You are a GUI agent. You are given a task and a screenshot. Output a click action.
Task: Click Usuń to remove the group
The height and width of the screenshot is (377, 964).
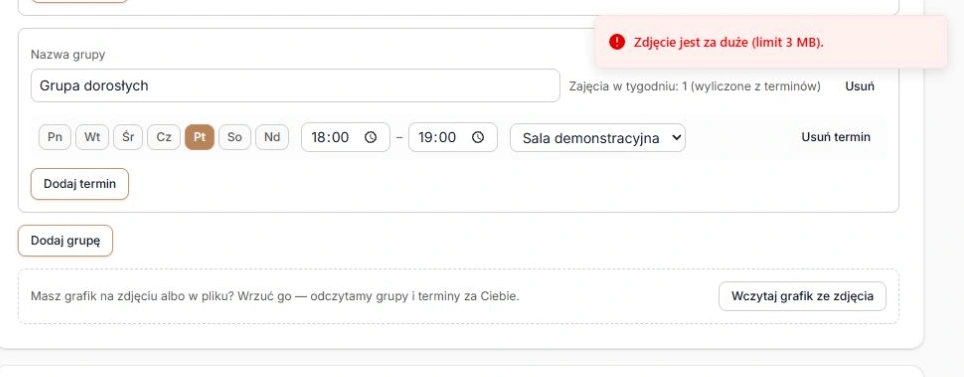click(x=859, y=86)
